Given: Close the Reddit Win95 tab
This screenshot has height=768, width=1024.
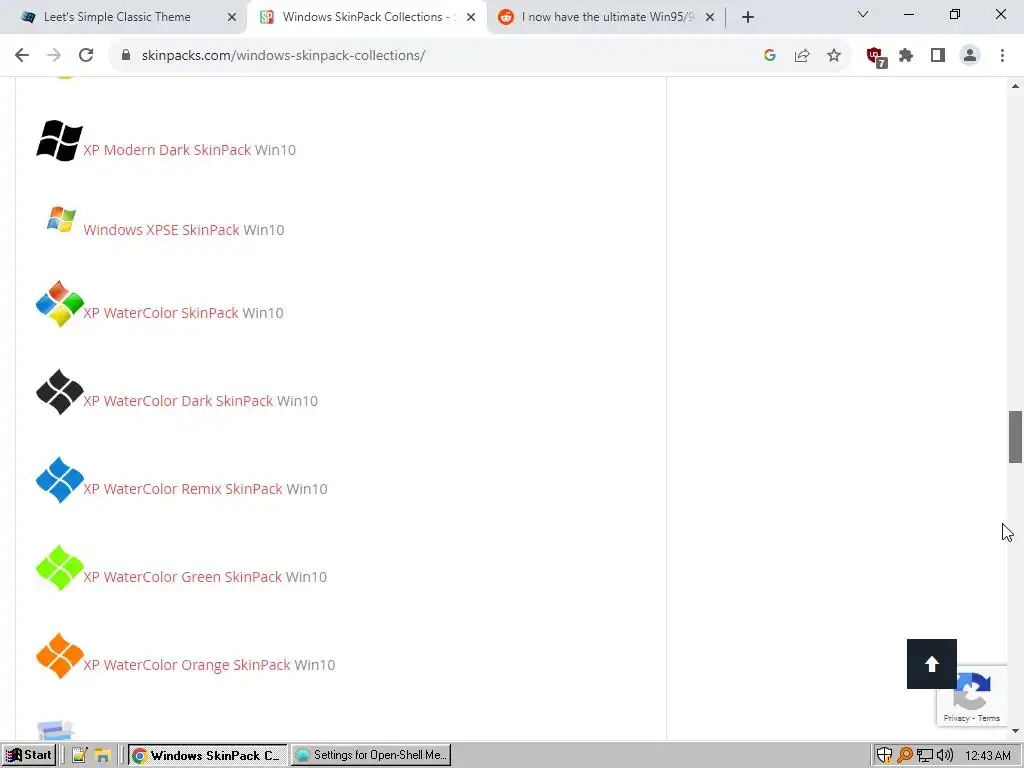Looking at the screenshot, I should tap(710, 17).
